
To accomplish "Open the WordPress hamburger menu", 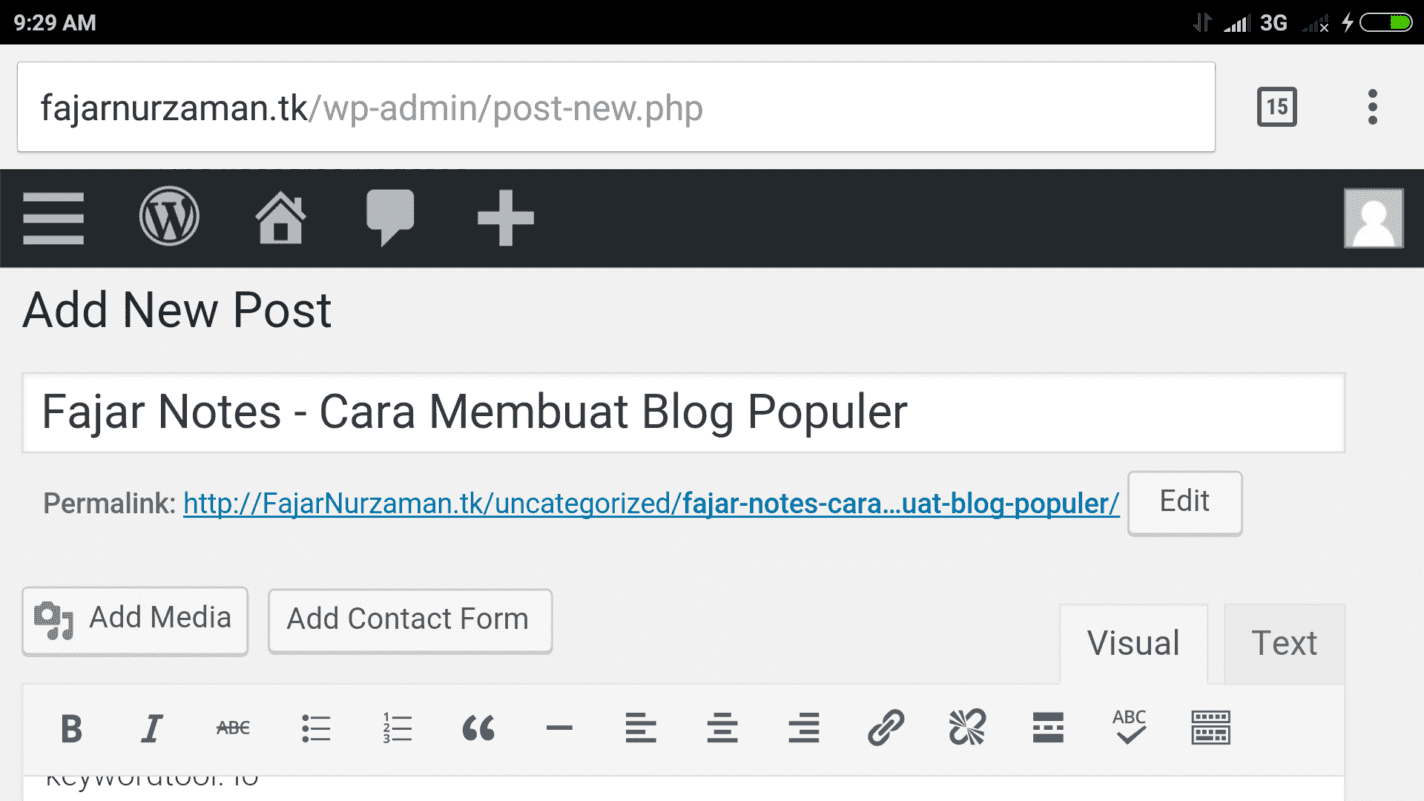I will (x=54, y=218).
